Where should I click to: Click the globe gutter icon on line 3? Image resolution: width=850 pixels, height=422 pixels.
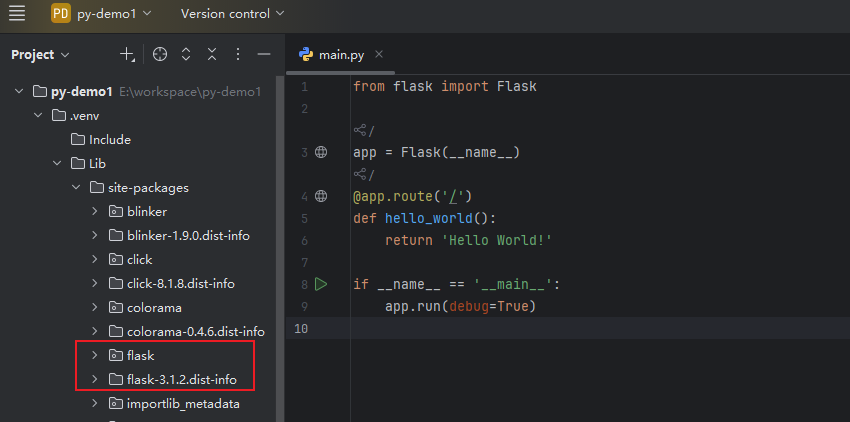[321, 152]
